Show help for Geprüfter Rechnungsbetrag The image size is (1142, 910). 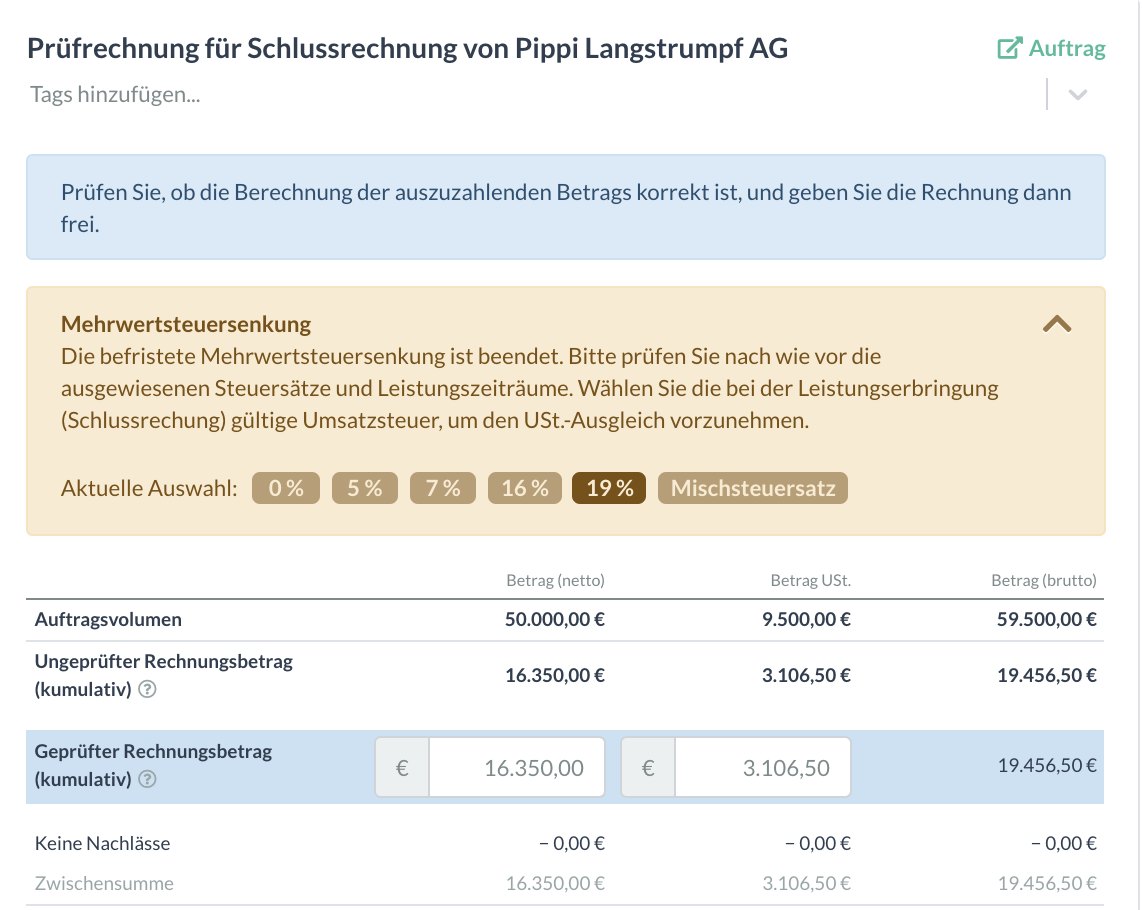coord(147,780)
